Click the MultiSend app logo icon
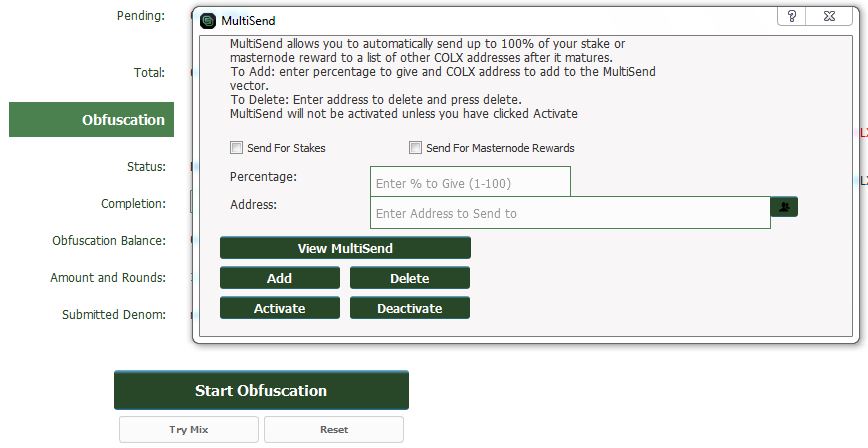 pyautogui.click(x=208, y=21)
